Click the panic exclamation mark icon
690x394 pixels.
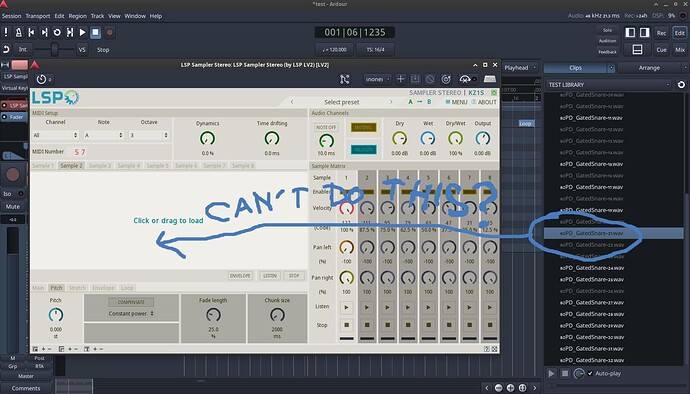click(6, 33)
